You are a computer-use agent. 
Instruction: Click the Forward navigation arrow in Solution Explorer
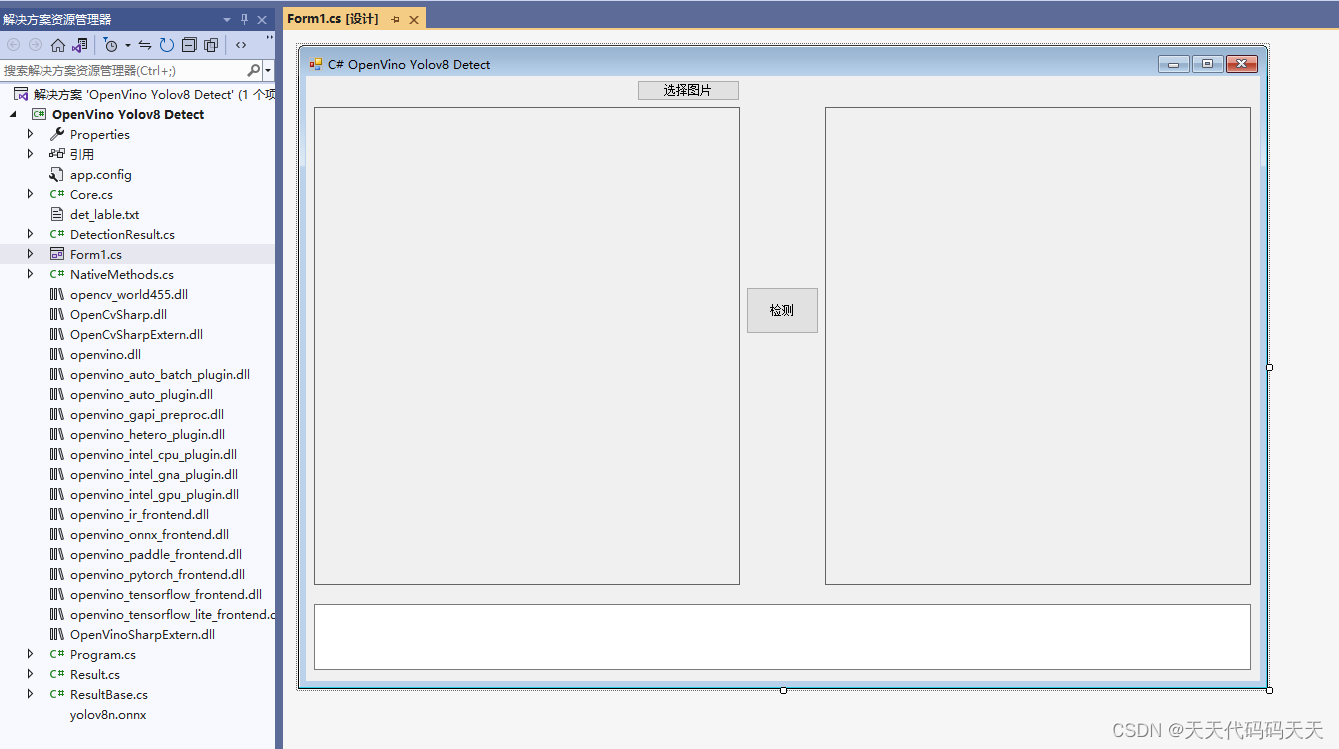click(x=36, y=45)
